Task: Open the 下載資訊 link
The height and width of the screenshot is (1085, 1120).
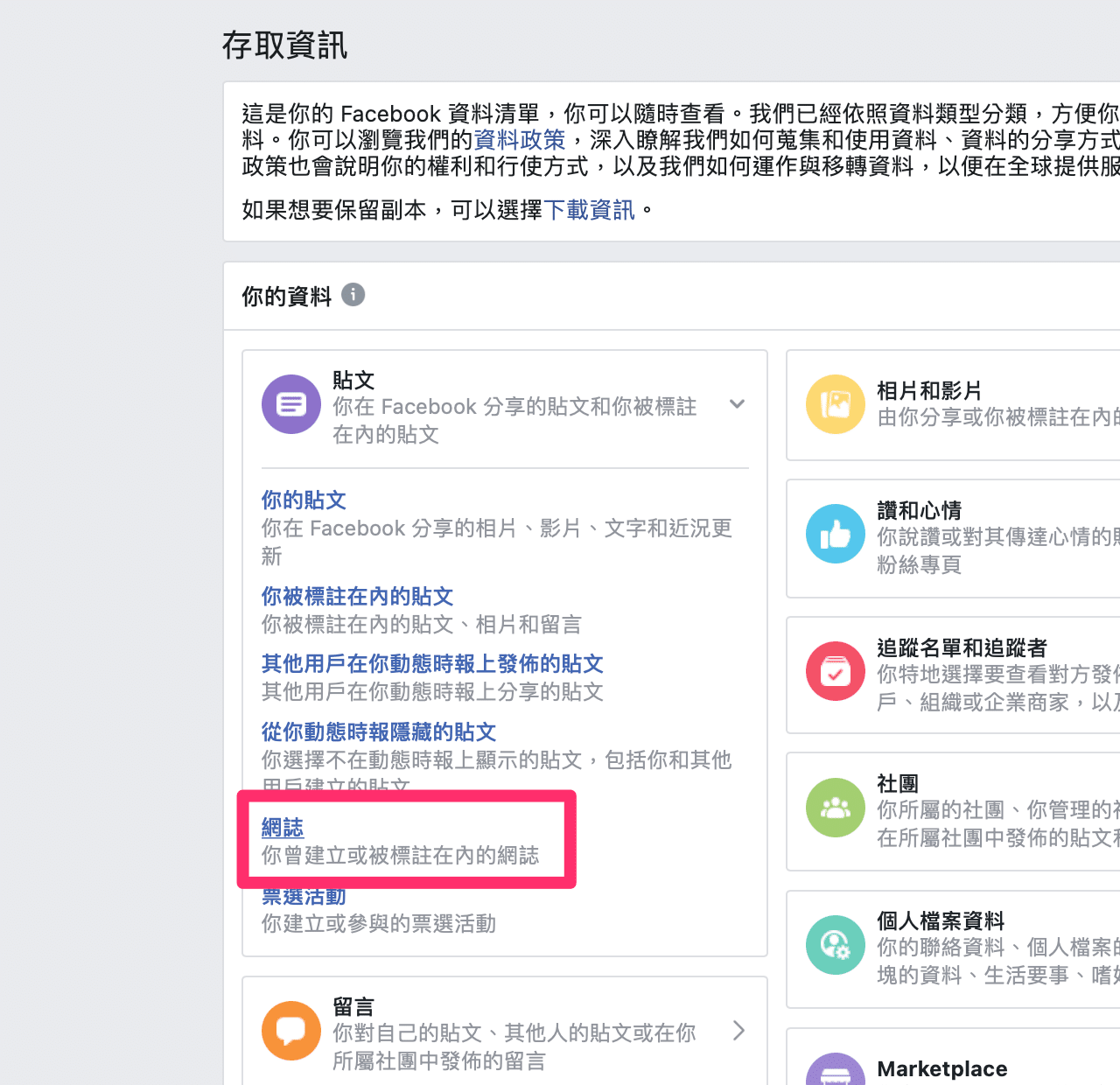Action: click(x=590, y=210)
